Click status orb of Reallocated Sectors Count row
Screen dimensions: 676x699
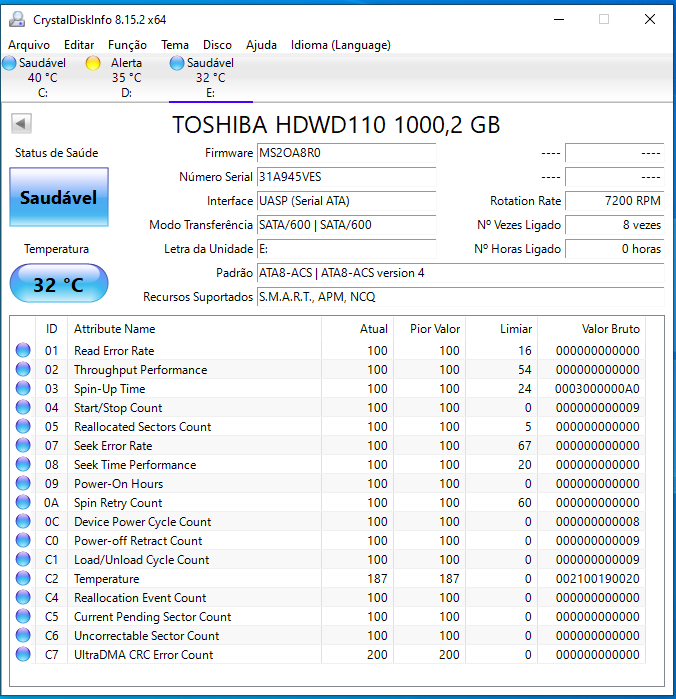pos(23,426)
